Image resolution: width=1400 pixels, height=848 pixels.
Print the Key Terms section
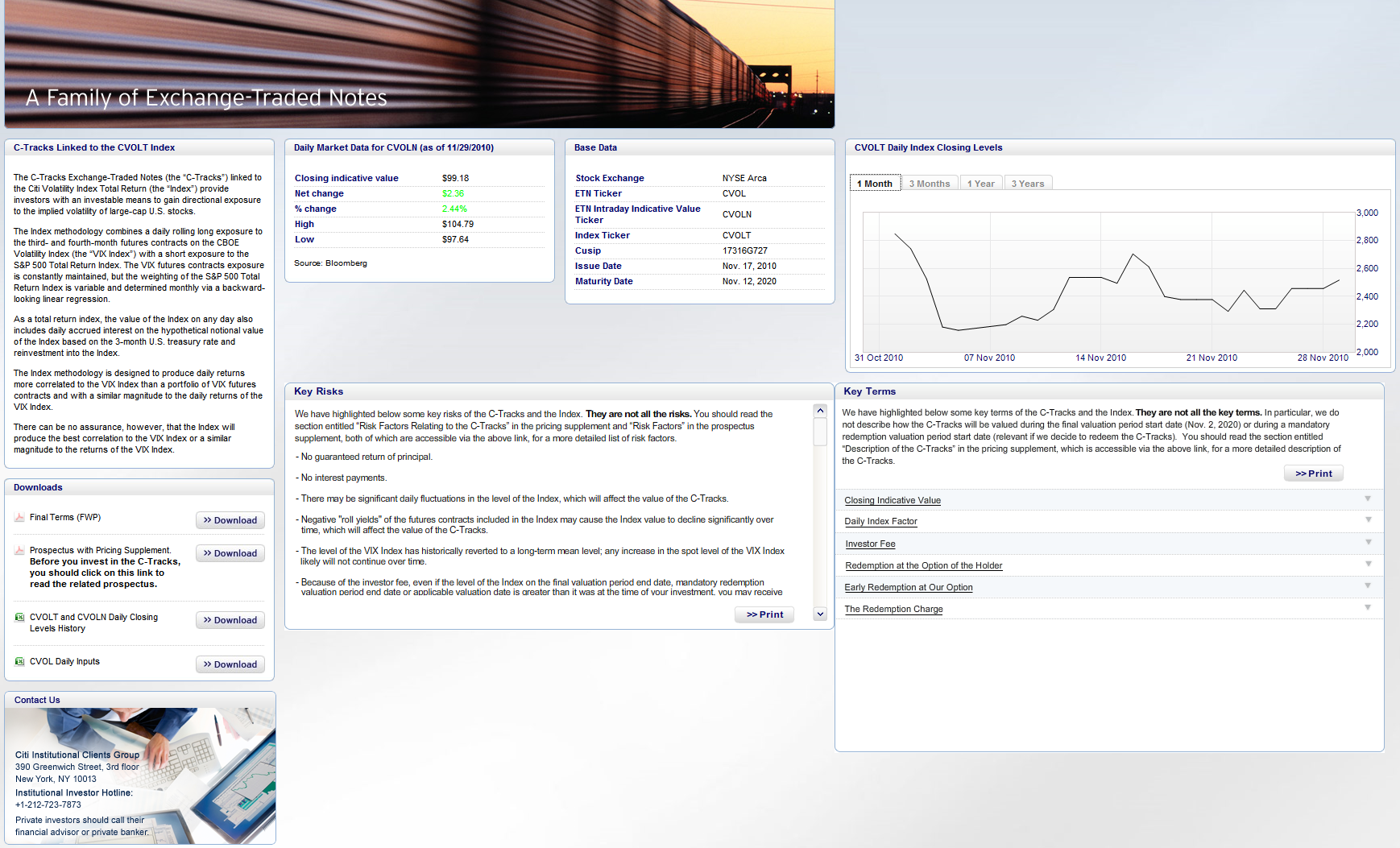[x=1313, y=474]
